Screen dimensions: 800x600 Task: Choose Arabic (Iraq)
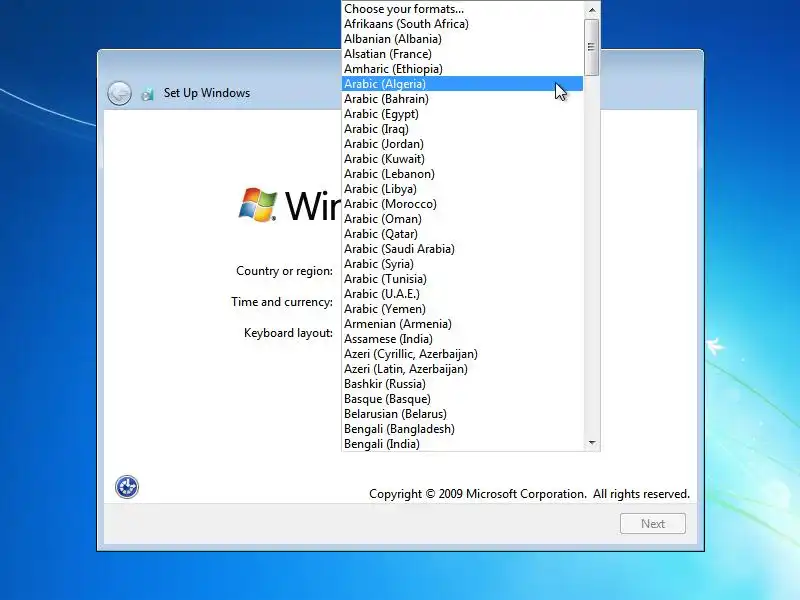(x=462, y=129)
